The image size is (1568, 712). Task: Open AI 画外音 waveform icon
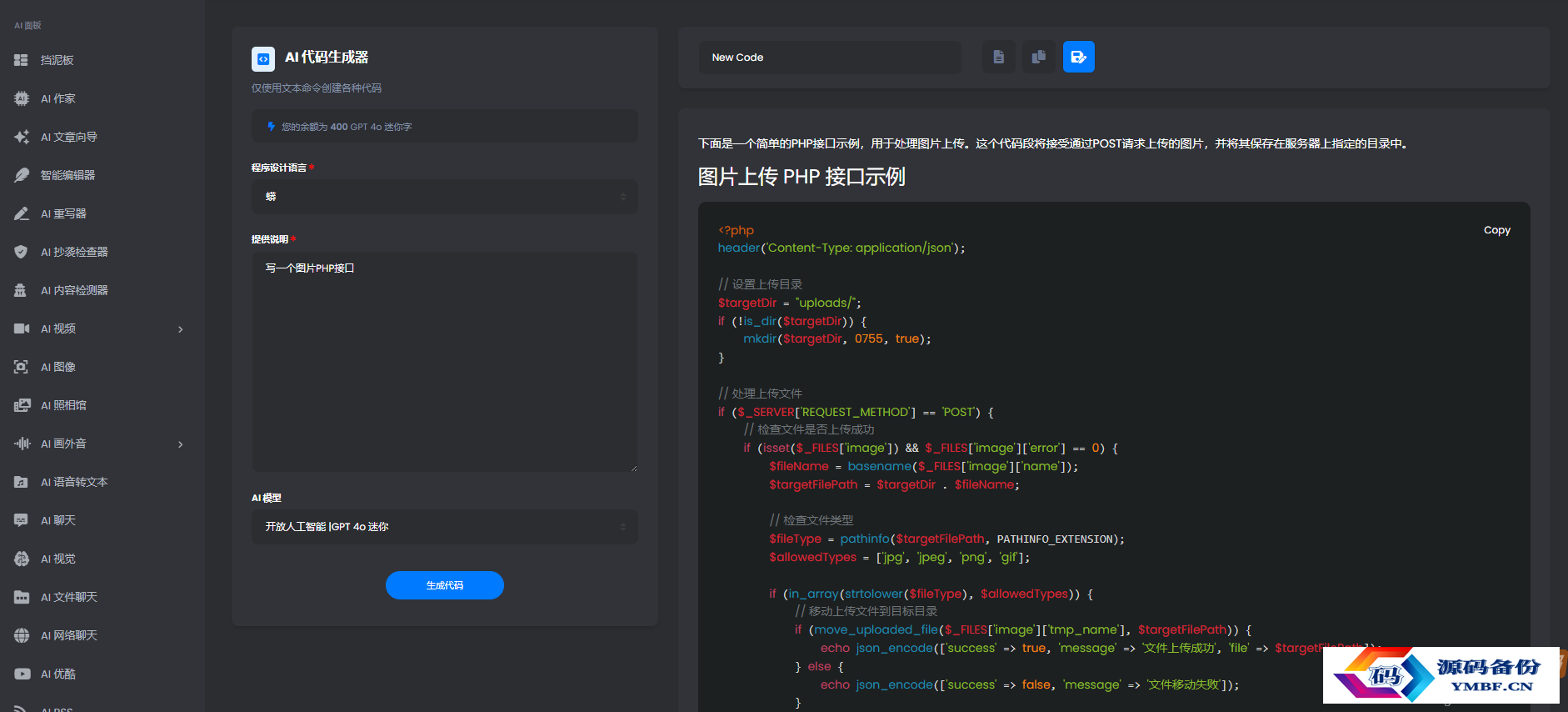22,444
